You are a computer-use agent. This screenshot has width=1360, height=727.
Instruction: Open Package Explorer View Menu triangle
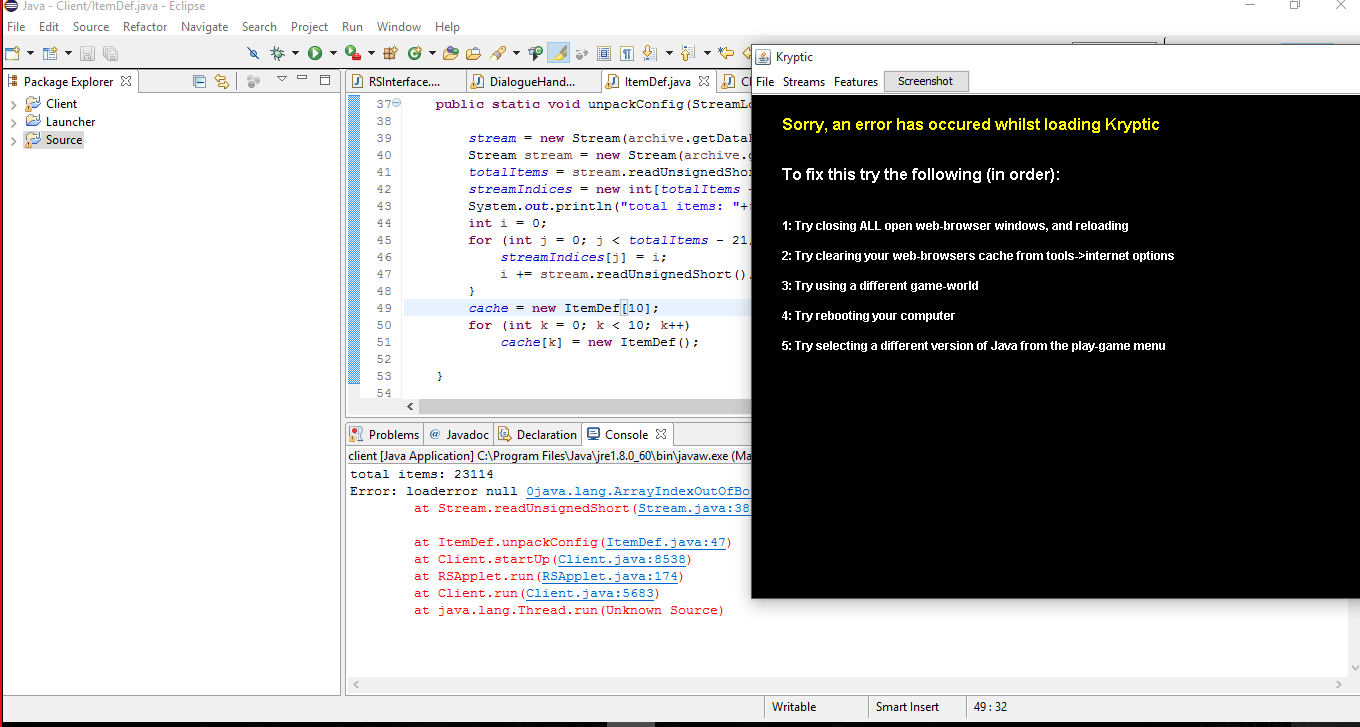pyautogui.click(x=283, y=79)
